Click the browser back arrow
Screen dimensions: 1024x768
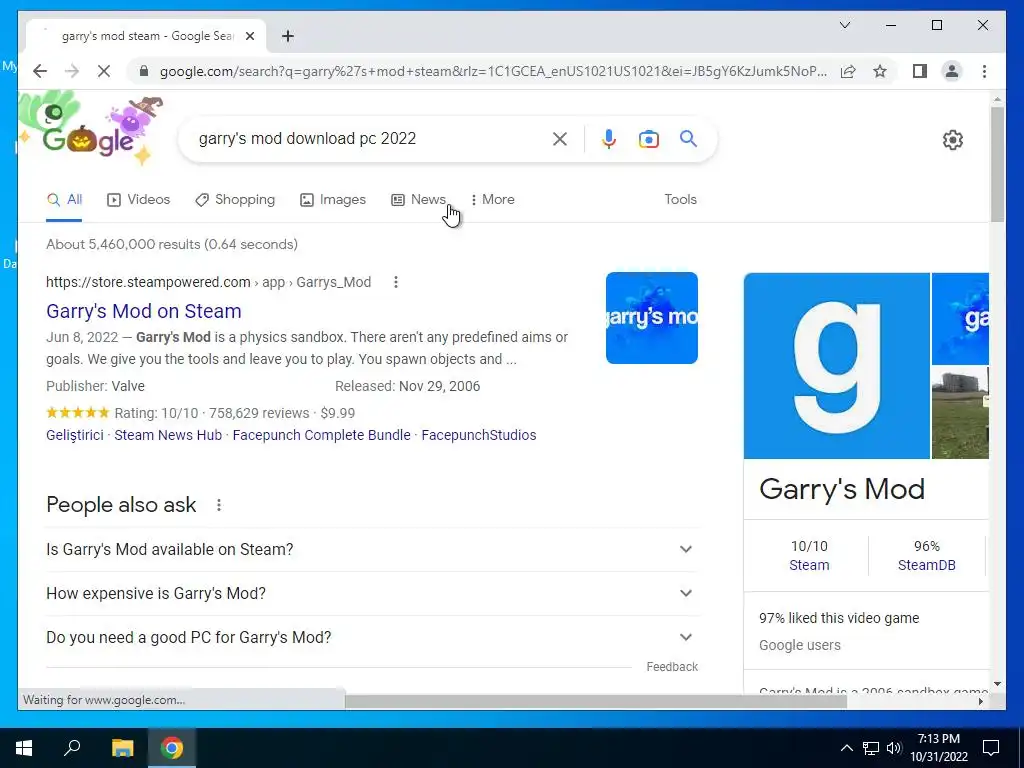(40, 71)
